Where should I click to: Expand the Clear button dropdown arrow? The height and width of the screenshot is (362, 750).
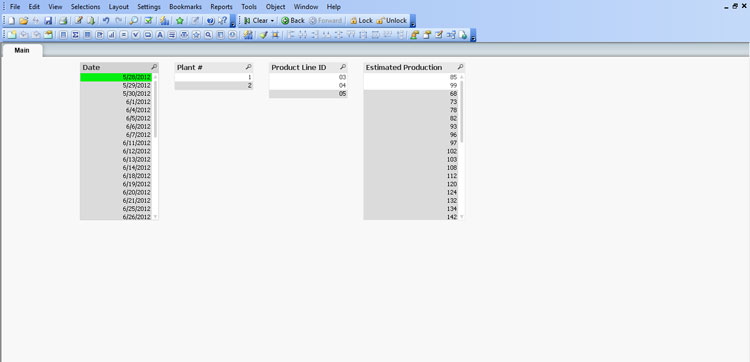pos(272,21)
